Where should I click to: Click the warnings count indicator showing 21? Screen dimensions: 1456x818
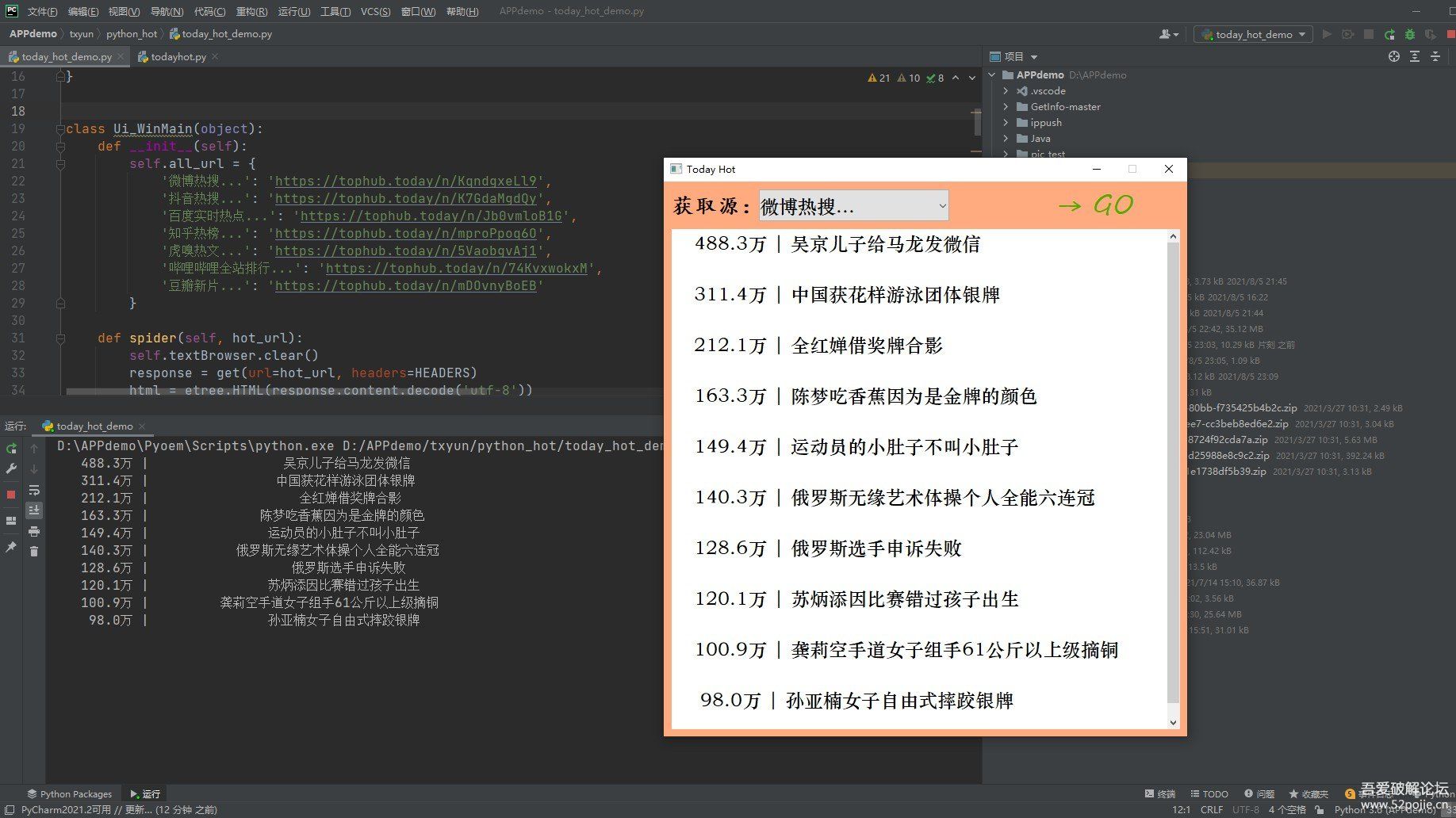tap(879, 78)
